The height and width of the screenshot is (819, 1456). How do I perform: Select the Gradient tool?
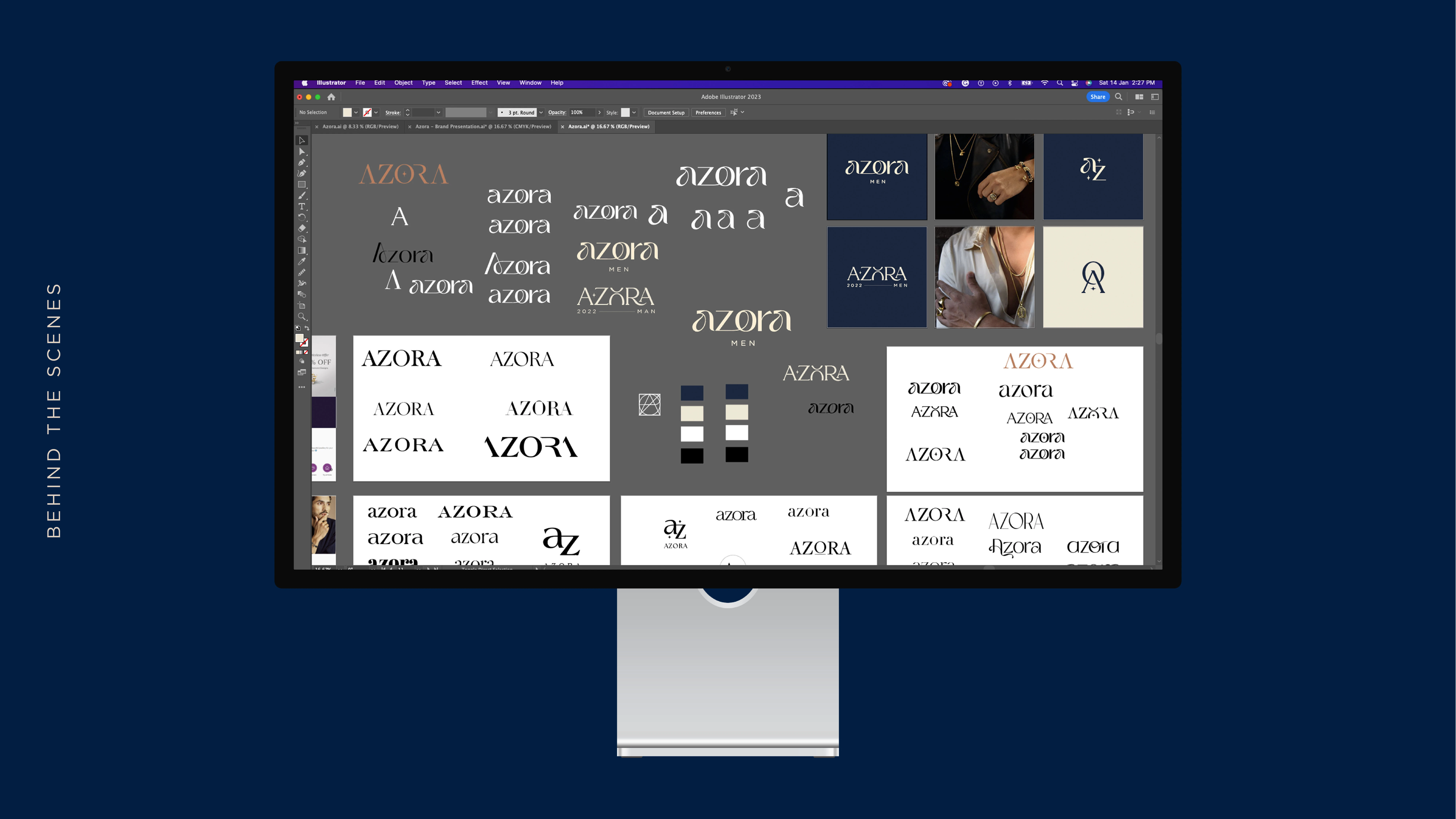[x=302, y=250]
